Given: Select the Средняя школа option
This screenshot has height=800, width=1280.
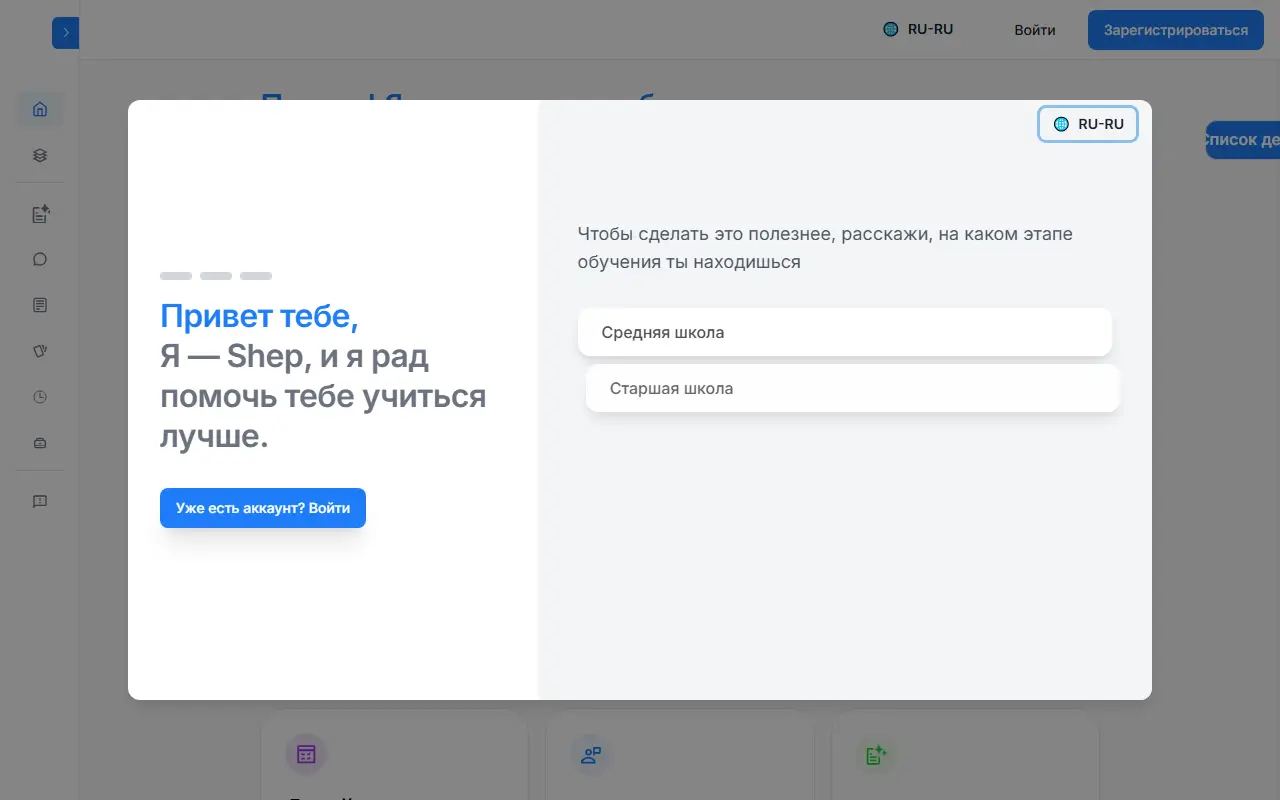Looking at the screenshot, I should (845, 332).
